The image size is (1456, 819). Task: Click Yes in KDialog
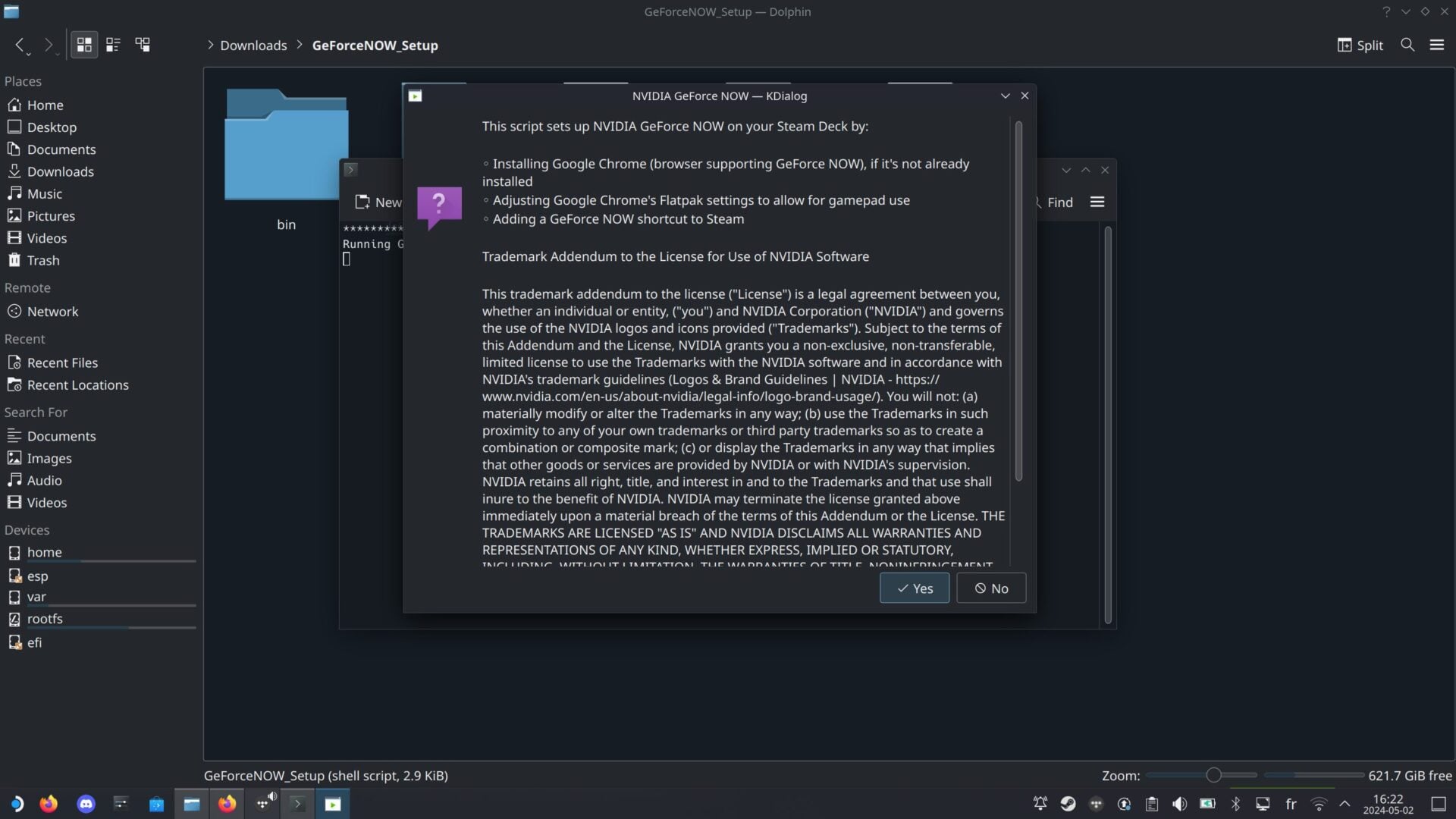[914, 588]
